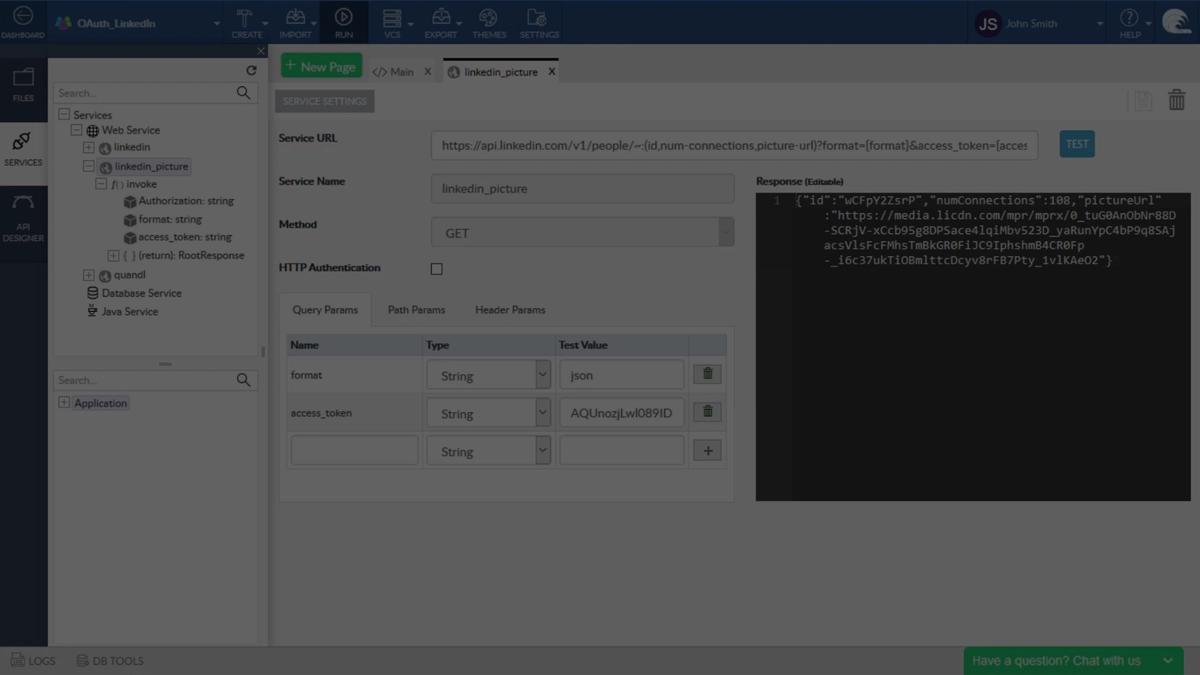Switch to the Path Params tab

416,310
